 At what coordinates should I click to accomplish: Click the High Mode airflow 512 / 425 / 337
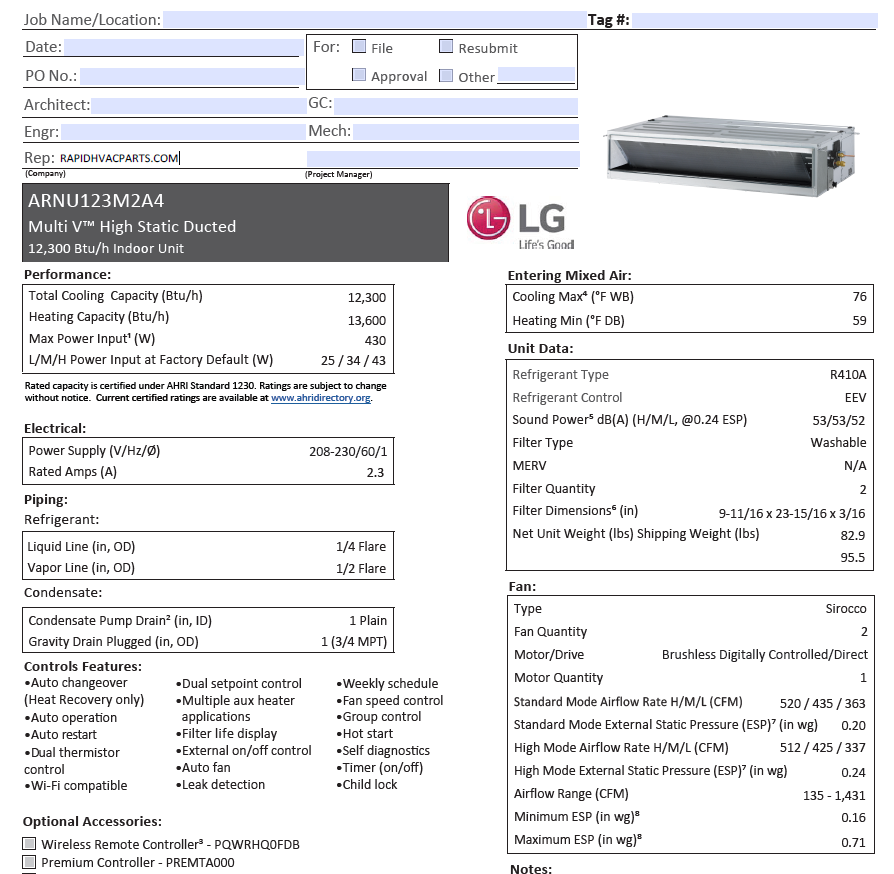(822, 747)
